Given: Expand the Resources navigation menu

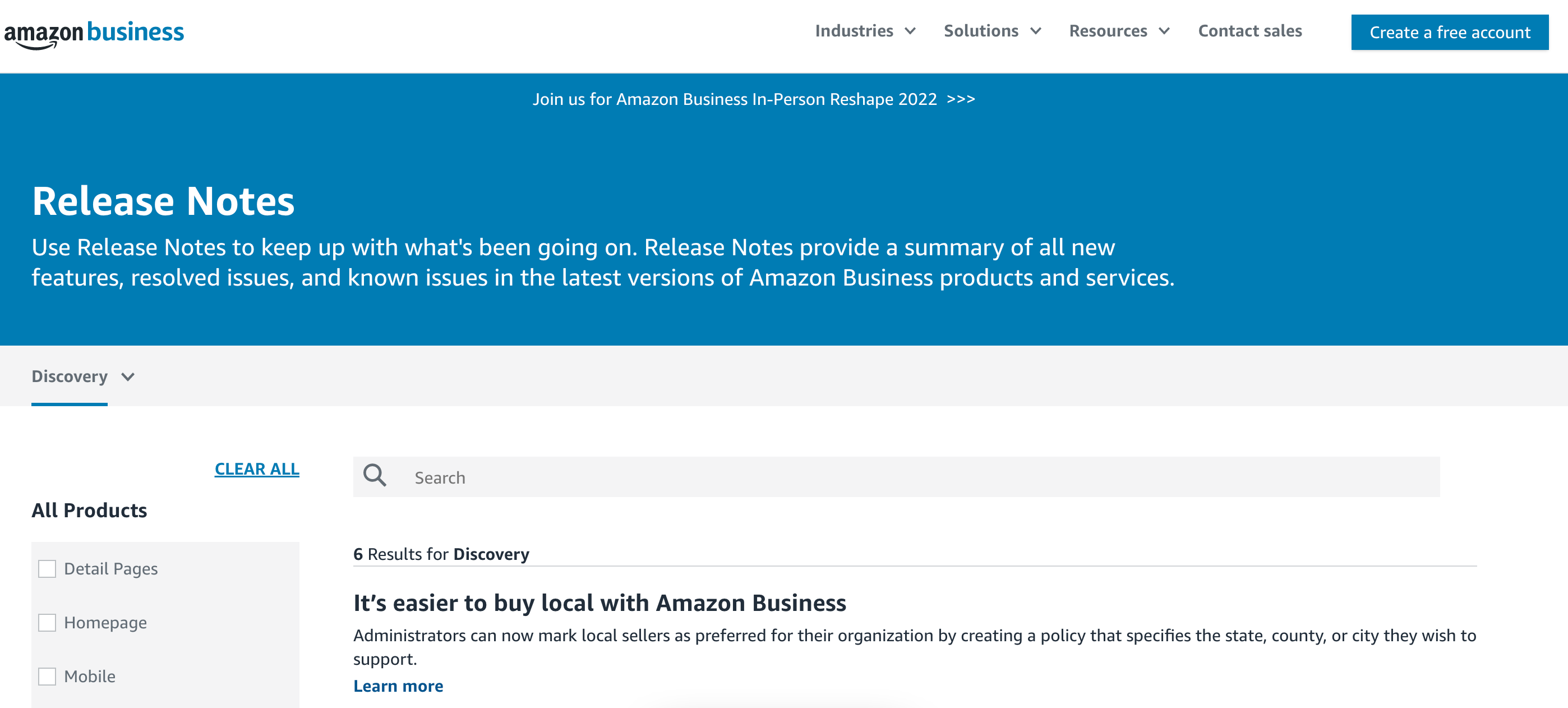Looking at the screenshot, I should point(1119,31).
